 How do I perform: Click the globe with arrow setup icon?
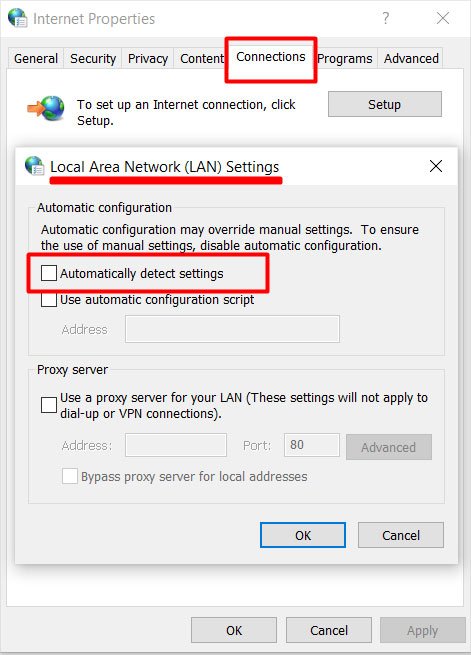(46, 108)
